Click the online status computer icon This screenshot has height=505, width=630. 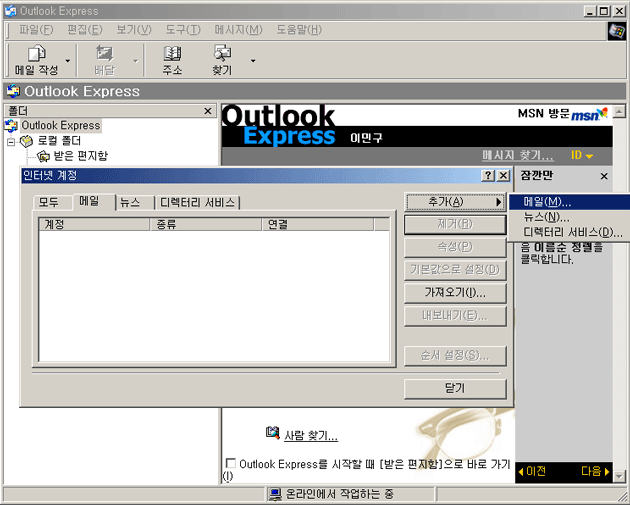[x=275, y=494]
